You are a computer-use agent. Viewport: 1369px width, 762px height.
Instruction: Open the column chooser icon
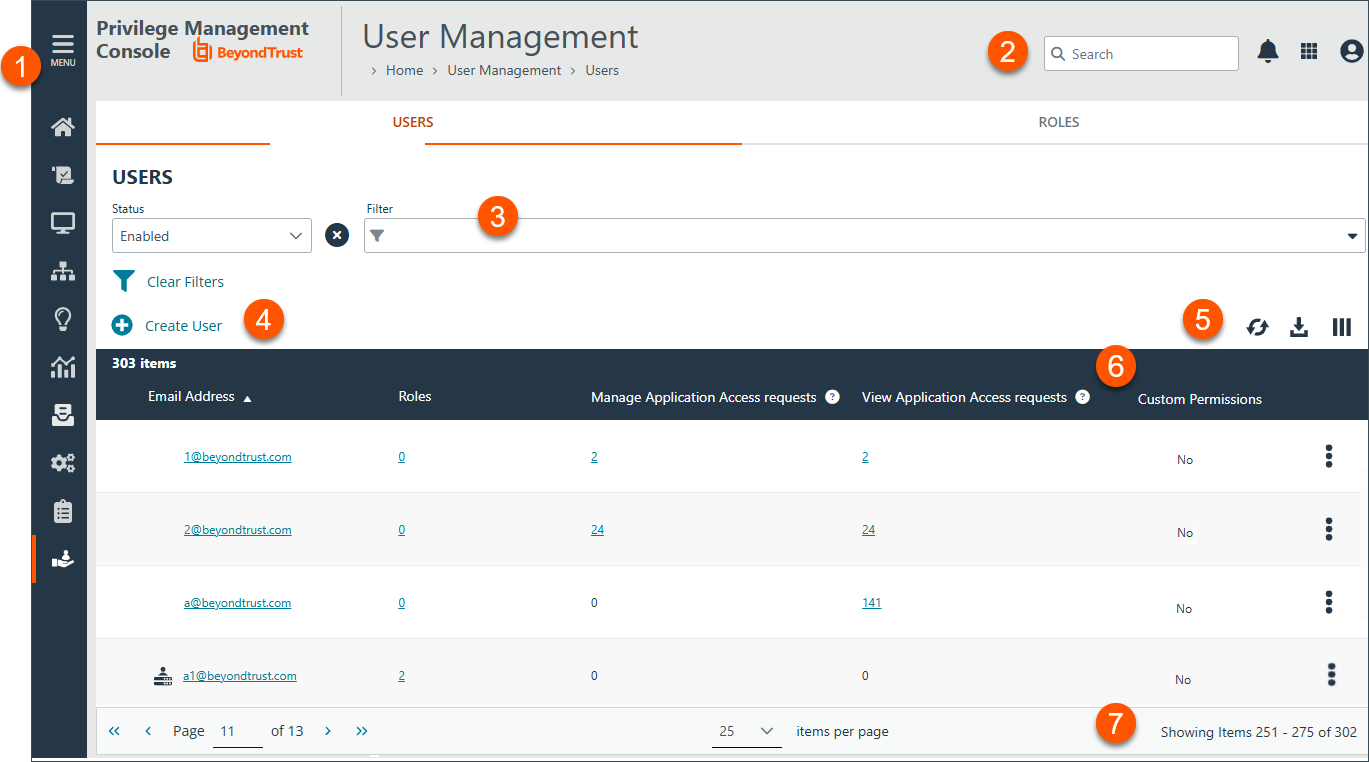click(1342, 327)
